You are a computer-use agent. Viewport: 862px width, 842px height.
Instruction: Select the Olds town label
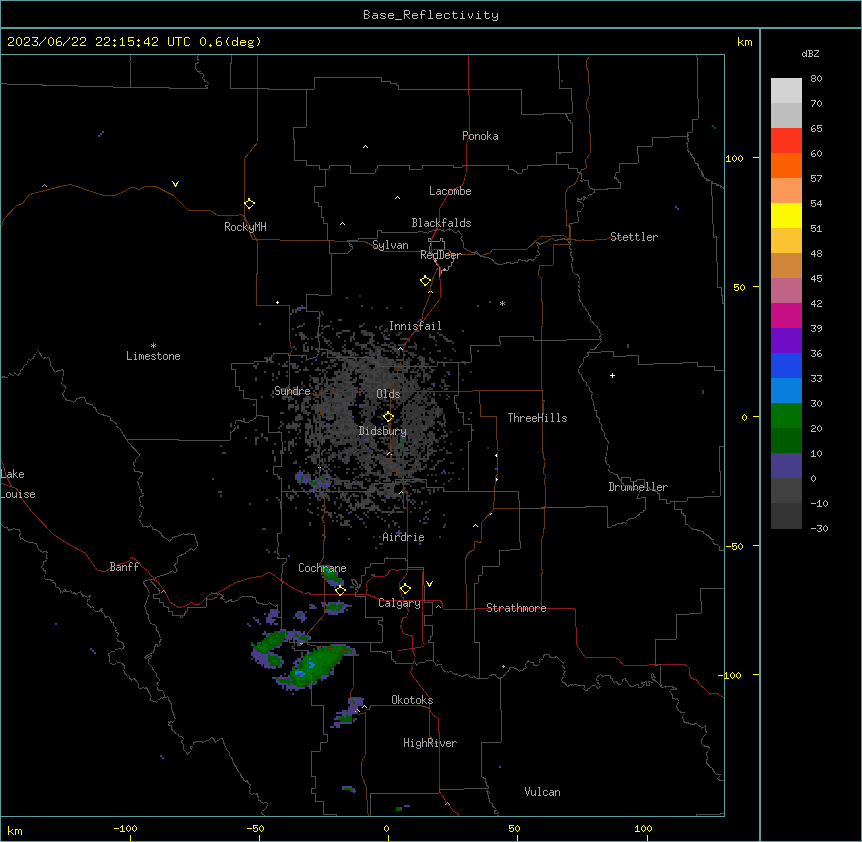point(388,394)
